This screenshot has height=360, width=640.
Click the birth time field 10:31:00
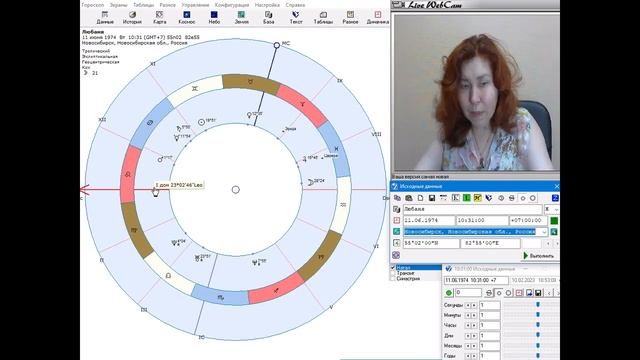tap(482, 220)
